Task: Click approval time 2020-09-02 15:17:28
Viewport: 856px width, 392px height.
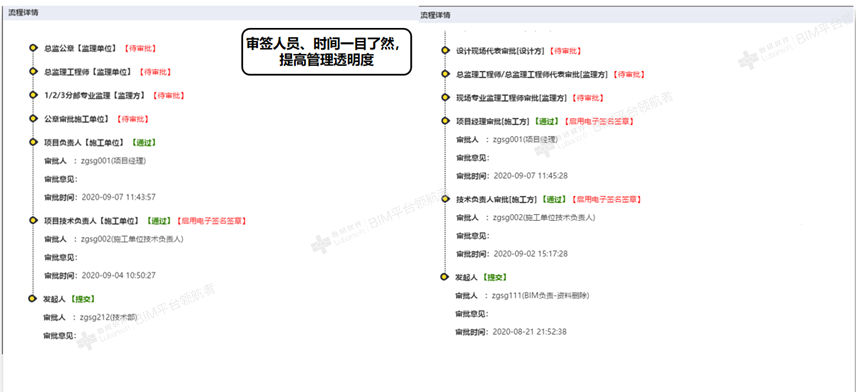Action: click(531, 254)
